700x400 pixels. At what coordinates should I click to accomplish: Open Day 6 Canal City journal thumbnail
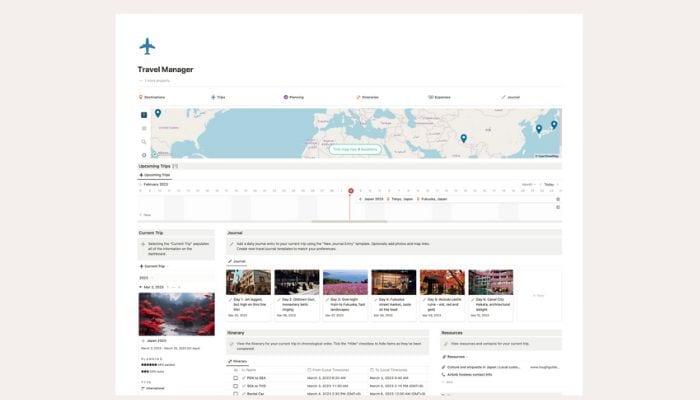click(x=491, y=282)
